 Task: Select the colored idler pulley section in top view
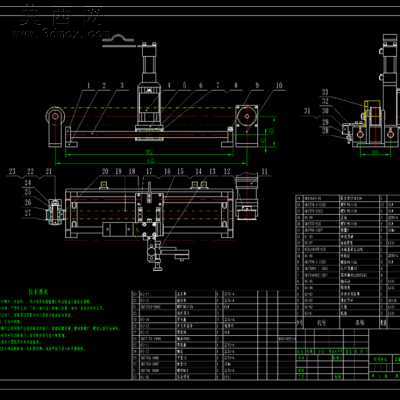pos(55,212)
